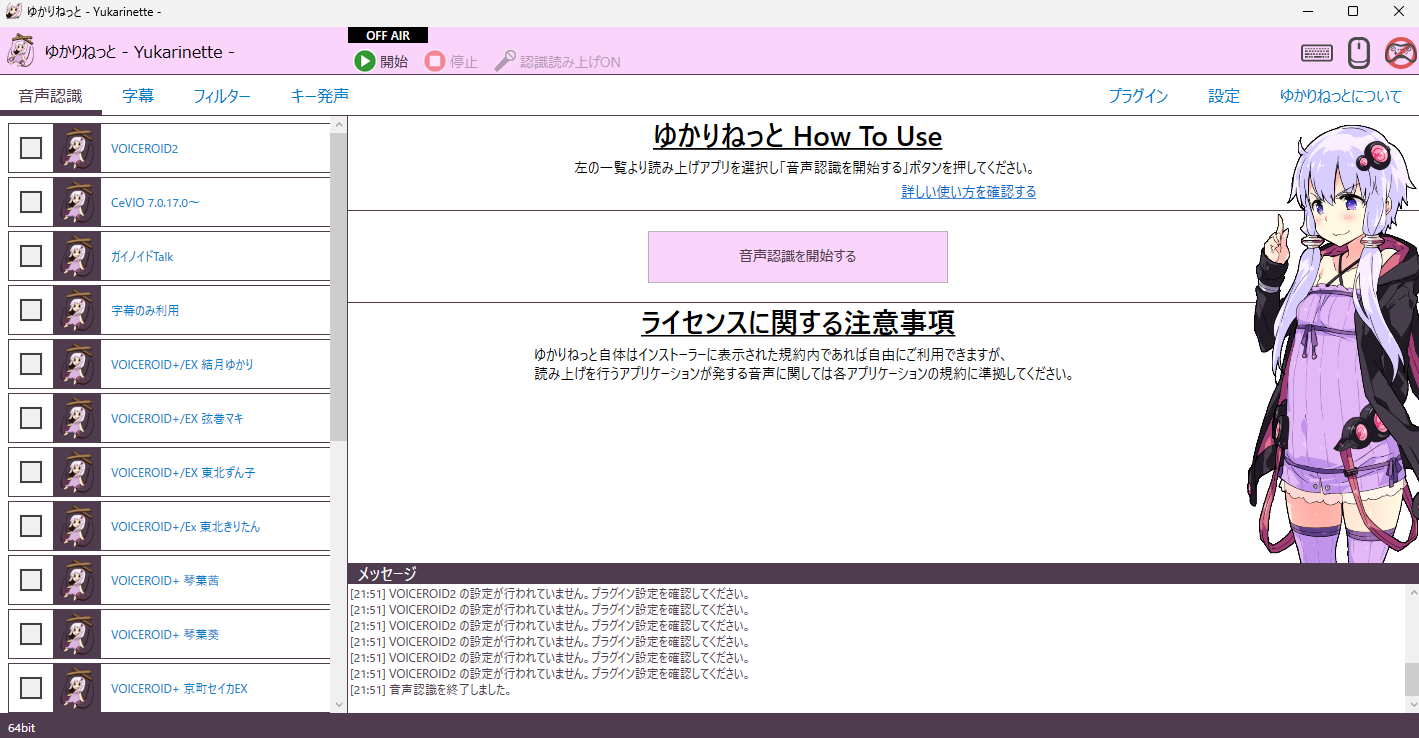Click the ゆかりねっと How To Use heading
This screenshot has height=738, width=1419.
click(797, 136)
